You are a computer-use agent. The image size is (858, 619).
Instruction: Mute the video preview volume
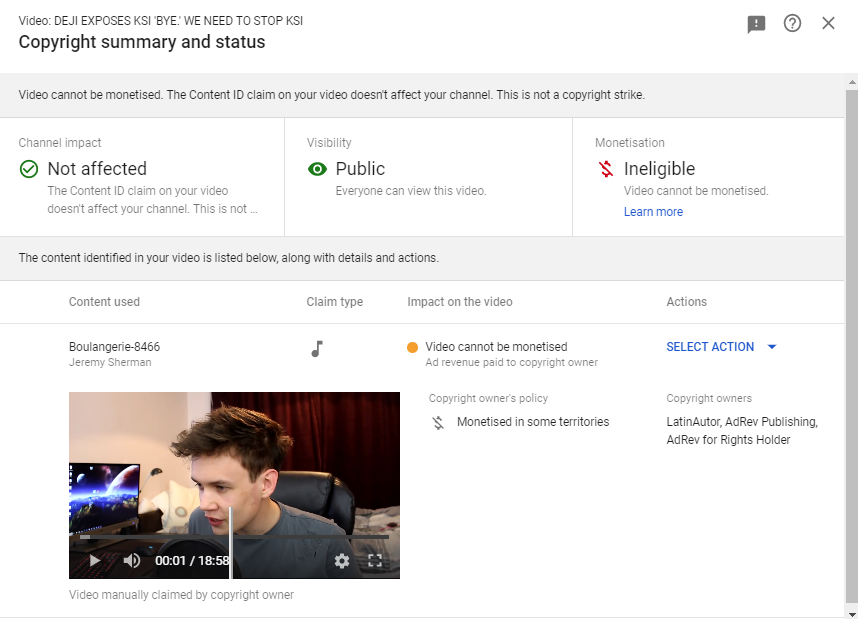(x=132, y=560)
